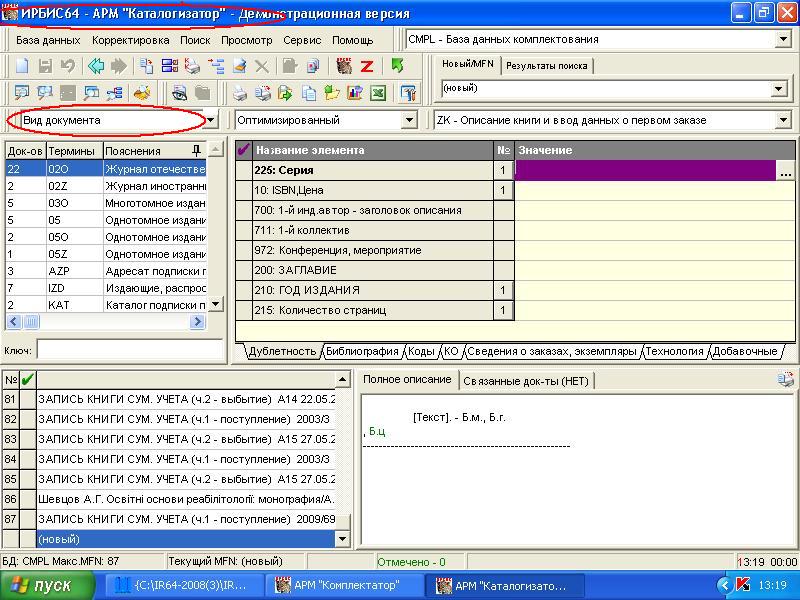Image resolution: width=800 pixels, height=600 pixels.
Task: Switch to the Сведения о заказах, экземпляры tab
Action: 552,351
